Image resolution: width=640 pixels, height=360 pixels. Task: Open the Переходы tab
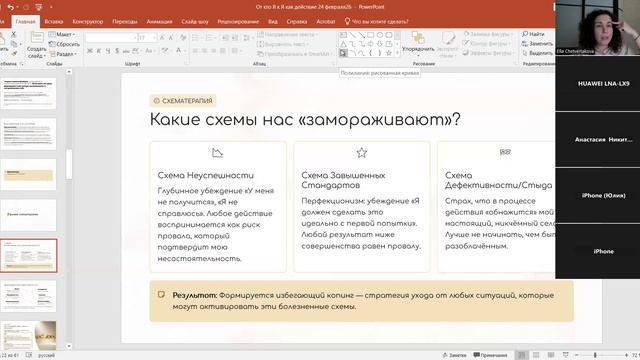pyautogui.click(x=124, y=22)
